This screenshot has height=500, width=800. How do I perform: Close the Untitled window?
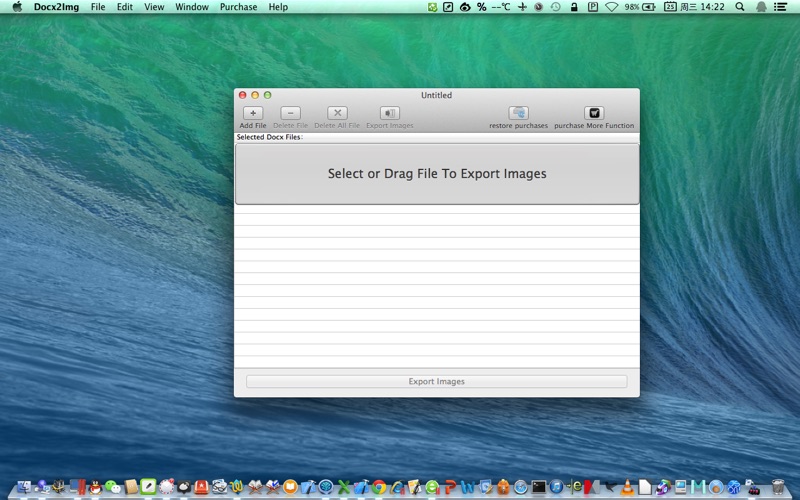[243, 95]
